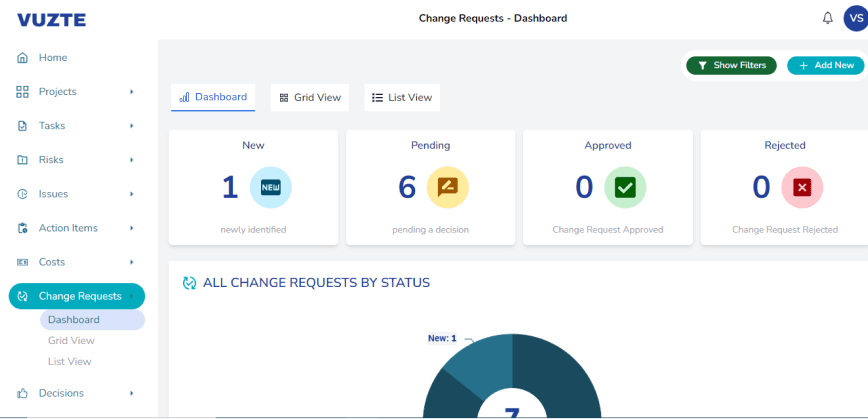Viewport: 868px width, 419px height.
Task: Click the change requests section refresh icon
Action: point(189,283)
